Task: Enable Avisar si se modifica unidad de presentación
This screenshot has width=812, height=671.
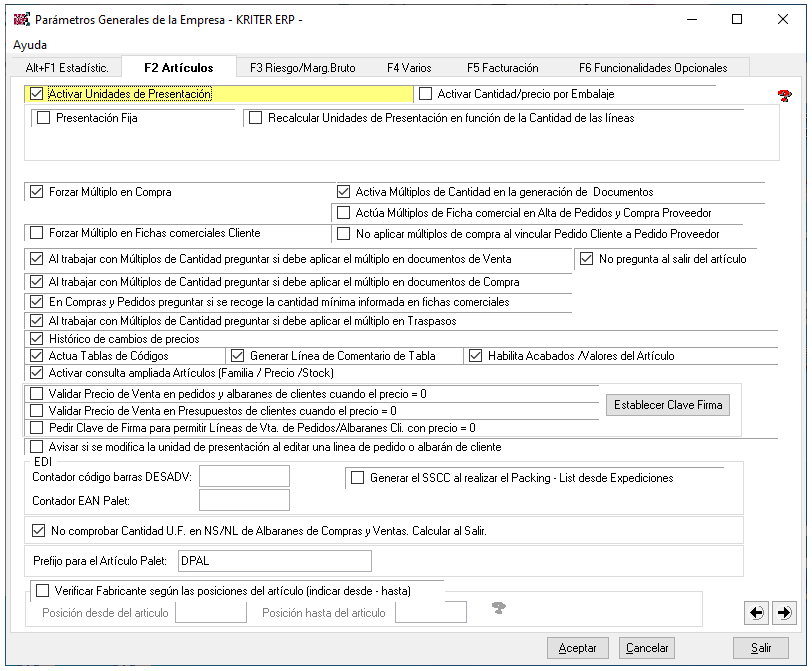Action: [36, 447]
